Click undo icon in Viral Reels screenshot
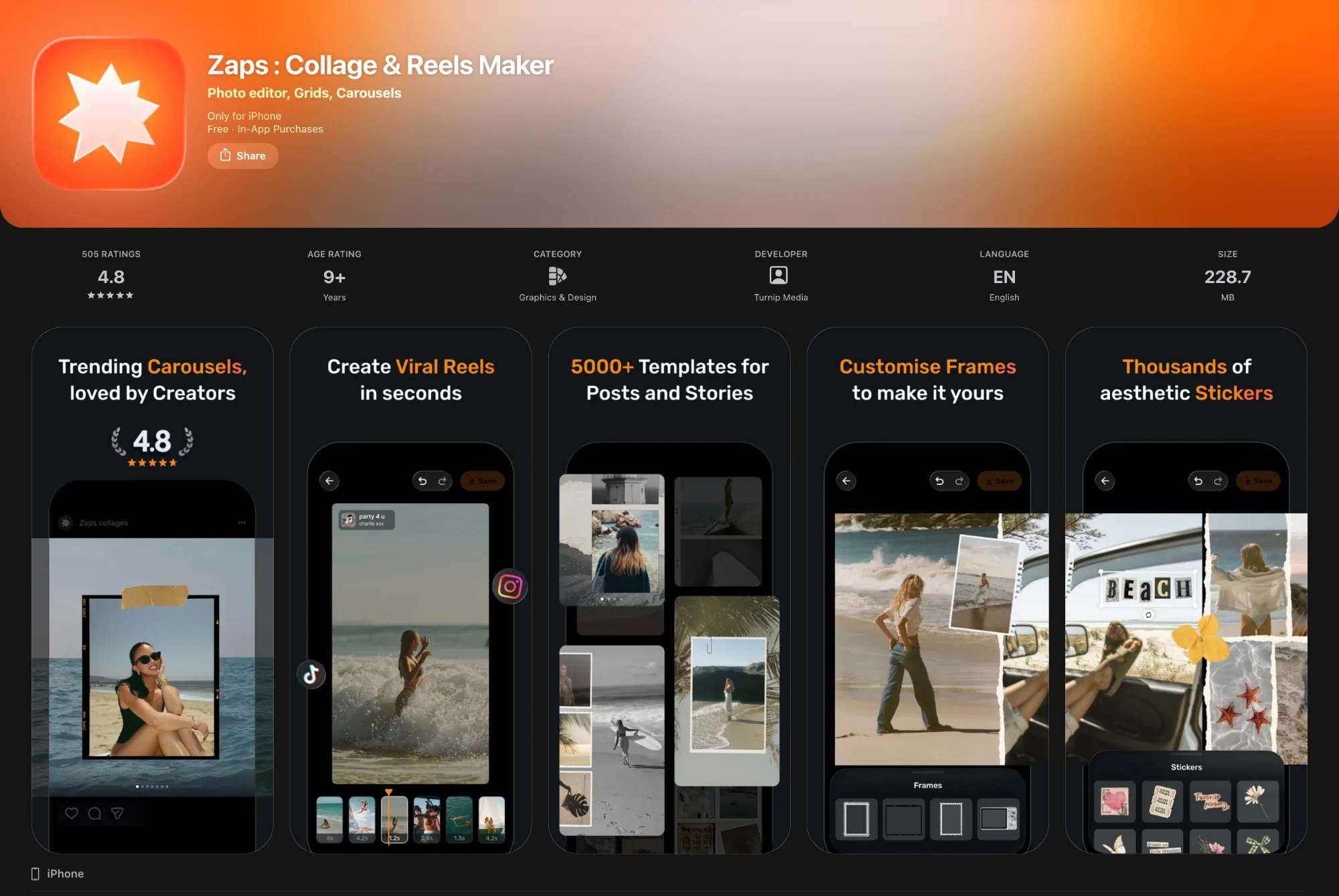1339x896 pixels. pos(422,480)
